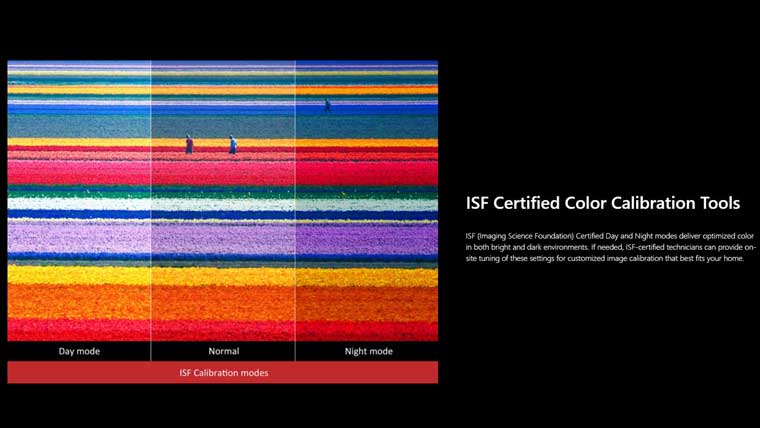
Task: Click the divider line between Normal and Night
Action: pos(295,200)
